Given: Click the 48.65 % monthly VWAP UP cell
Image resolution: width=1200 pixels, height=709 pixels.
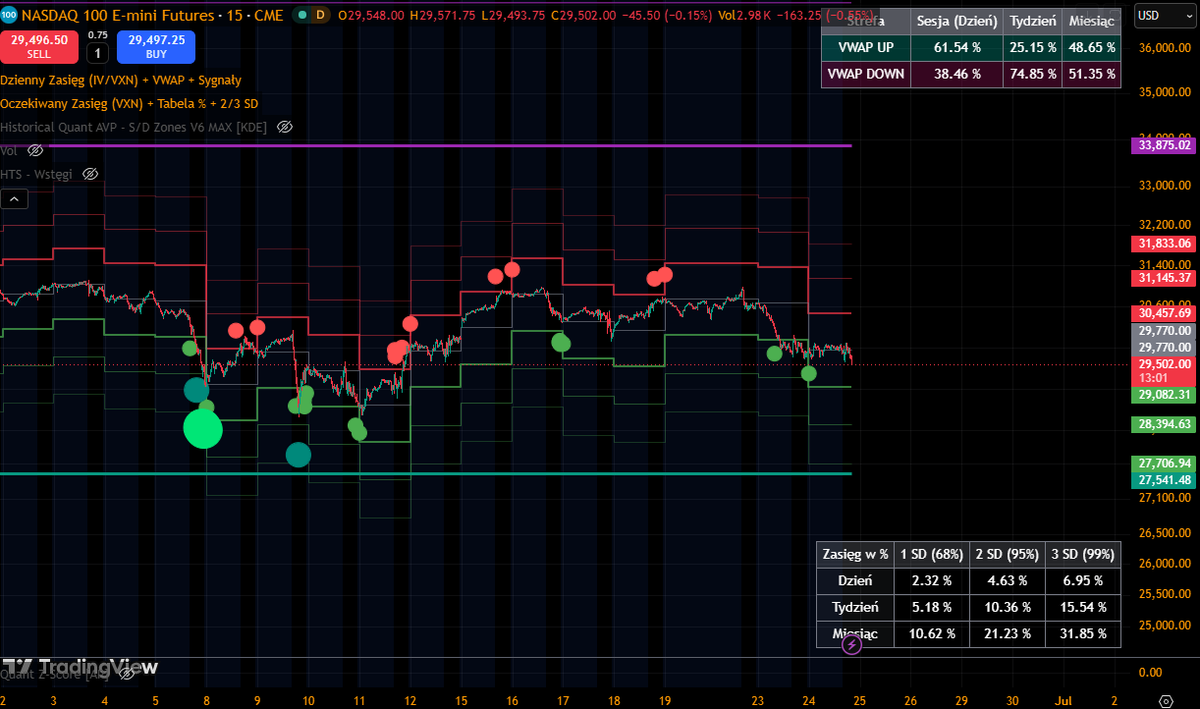Looking at the screenshot, I should point(1091,47).
